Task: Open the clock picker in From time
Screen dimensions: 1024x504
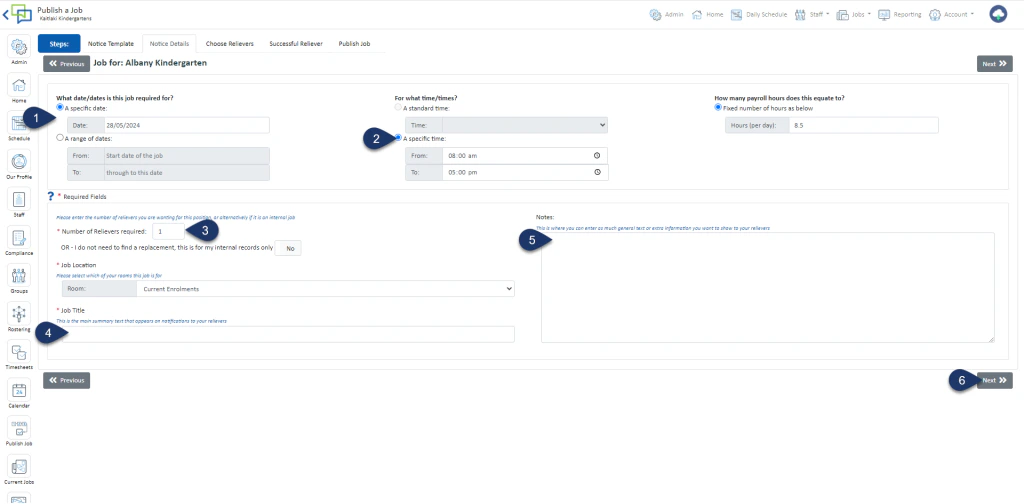Action: [597, 156]
